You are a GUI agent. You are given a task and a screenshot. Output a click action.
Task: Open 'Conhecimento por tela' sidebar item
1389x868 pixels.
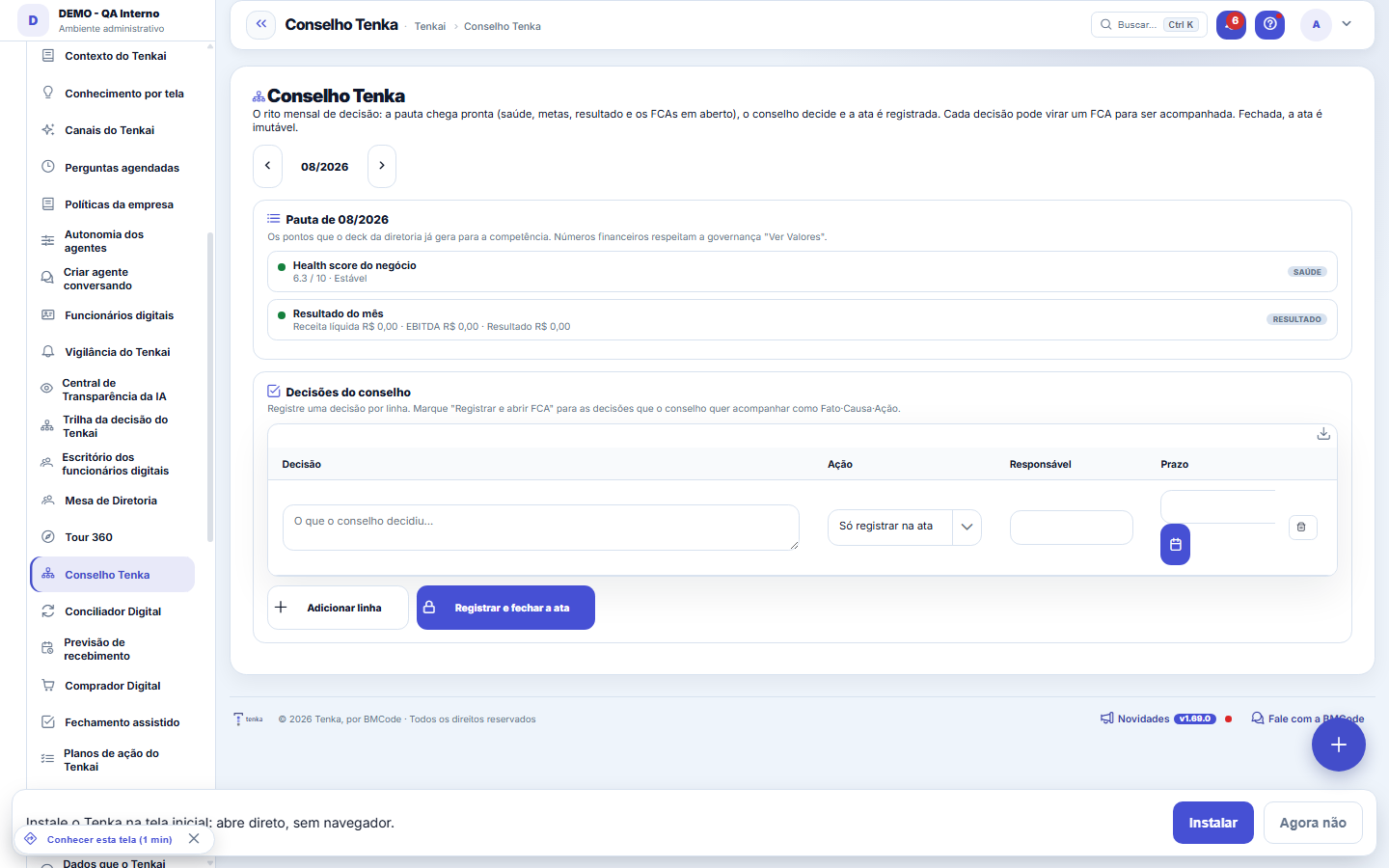tap(111, 94)
